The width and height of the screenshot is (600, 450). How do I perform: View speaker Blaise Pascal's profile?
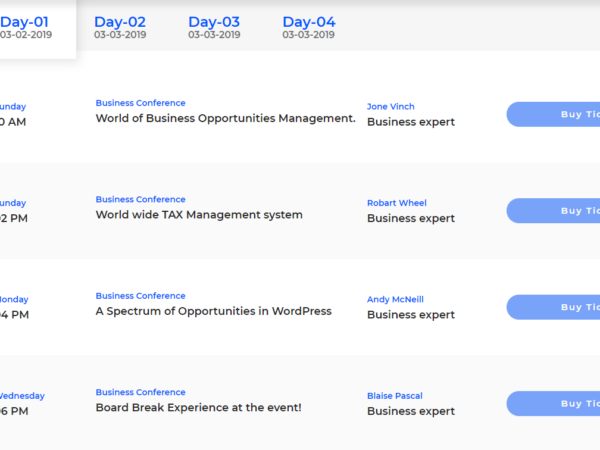click(395, 396)
